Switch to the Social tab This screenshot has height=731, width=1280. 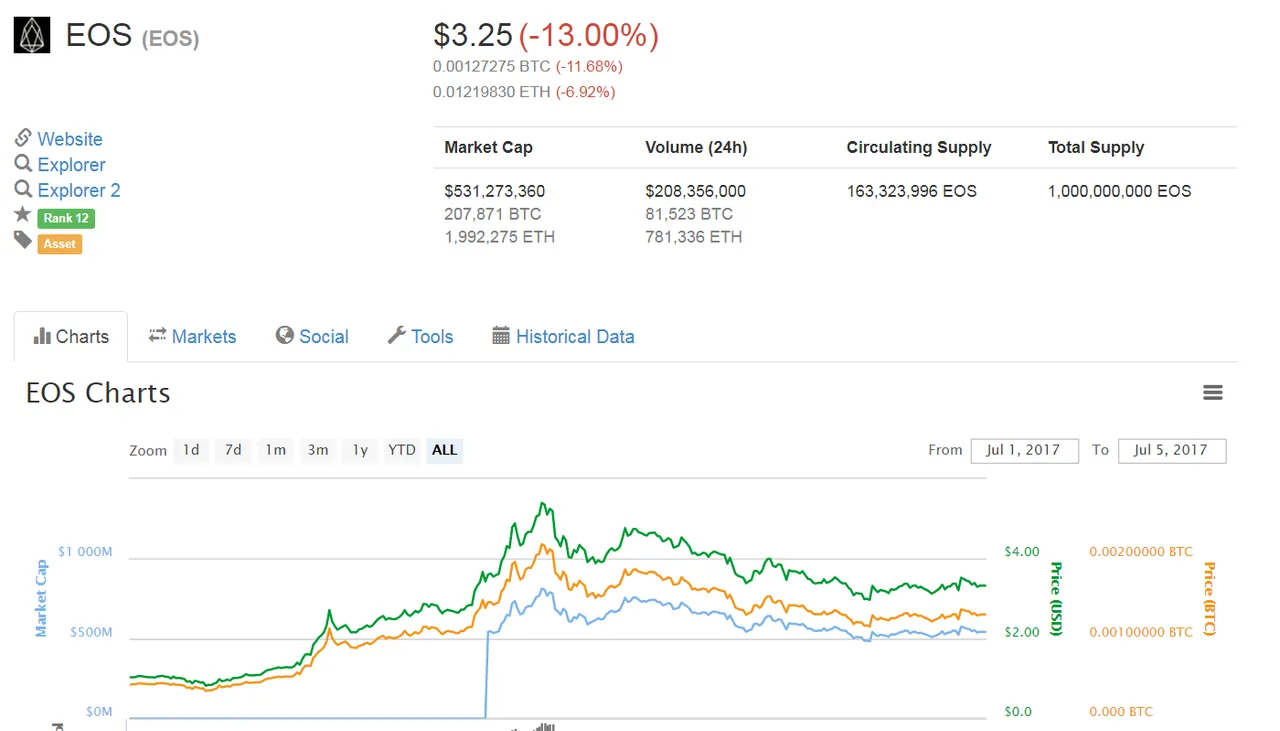coord(312,337)
